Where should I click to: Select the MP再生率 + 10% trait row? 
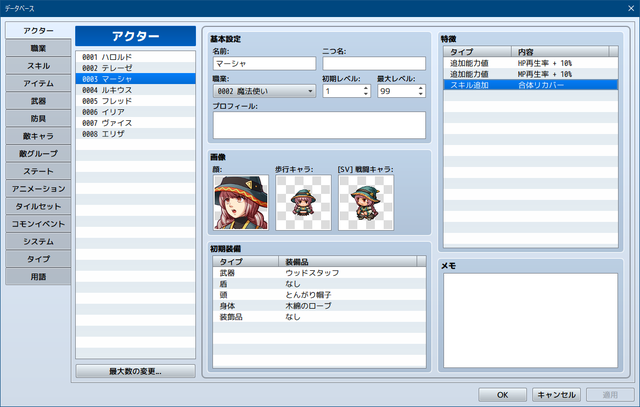pos(531,74)
